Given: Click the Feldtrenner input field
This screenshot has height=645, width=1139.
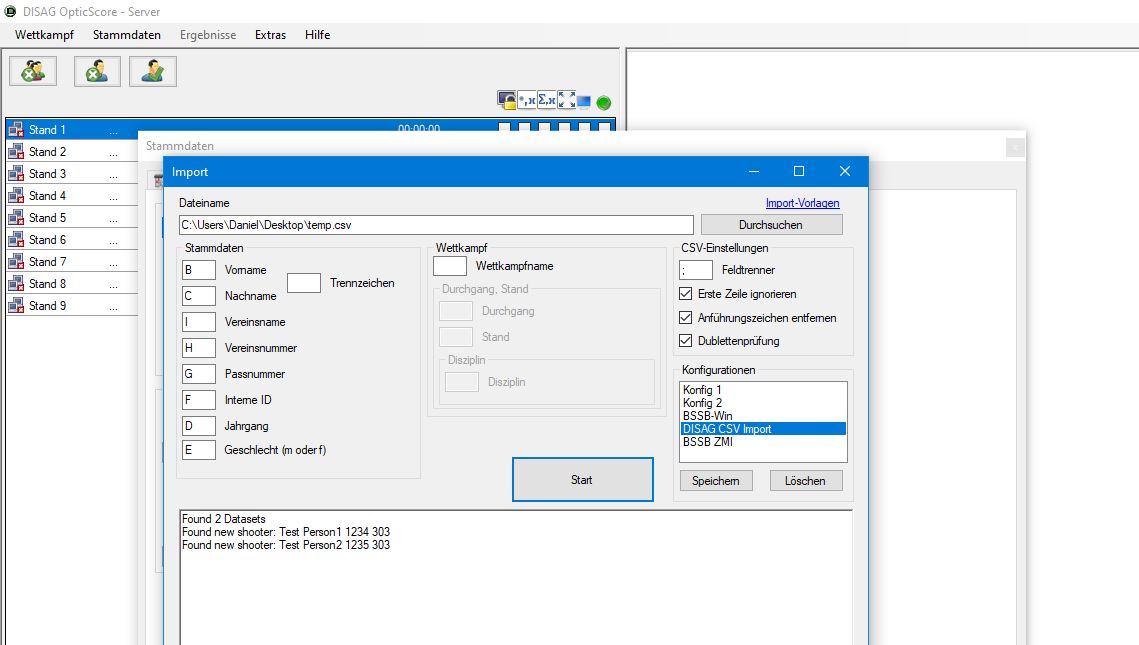Looking at the screenshot, I should pos(696,270).
